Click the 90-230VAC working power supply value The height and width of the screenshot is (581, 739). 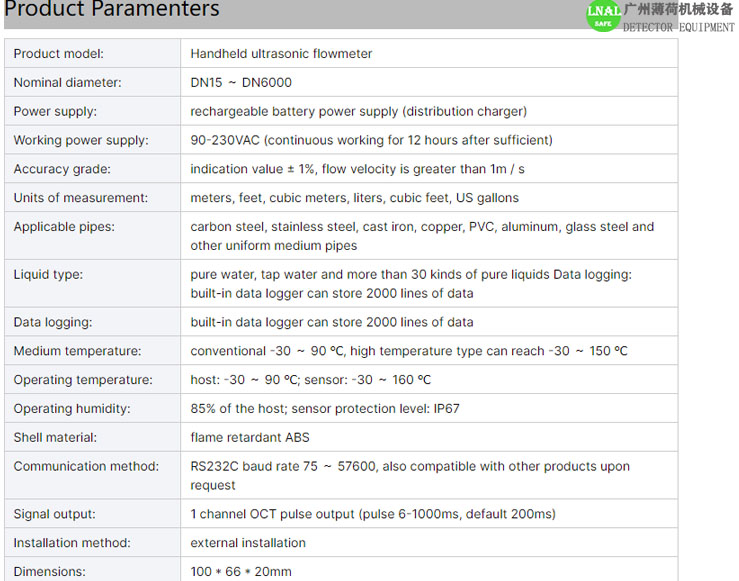(371, 140)
